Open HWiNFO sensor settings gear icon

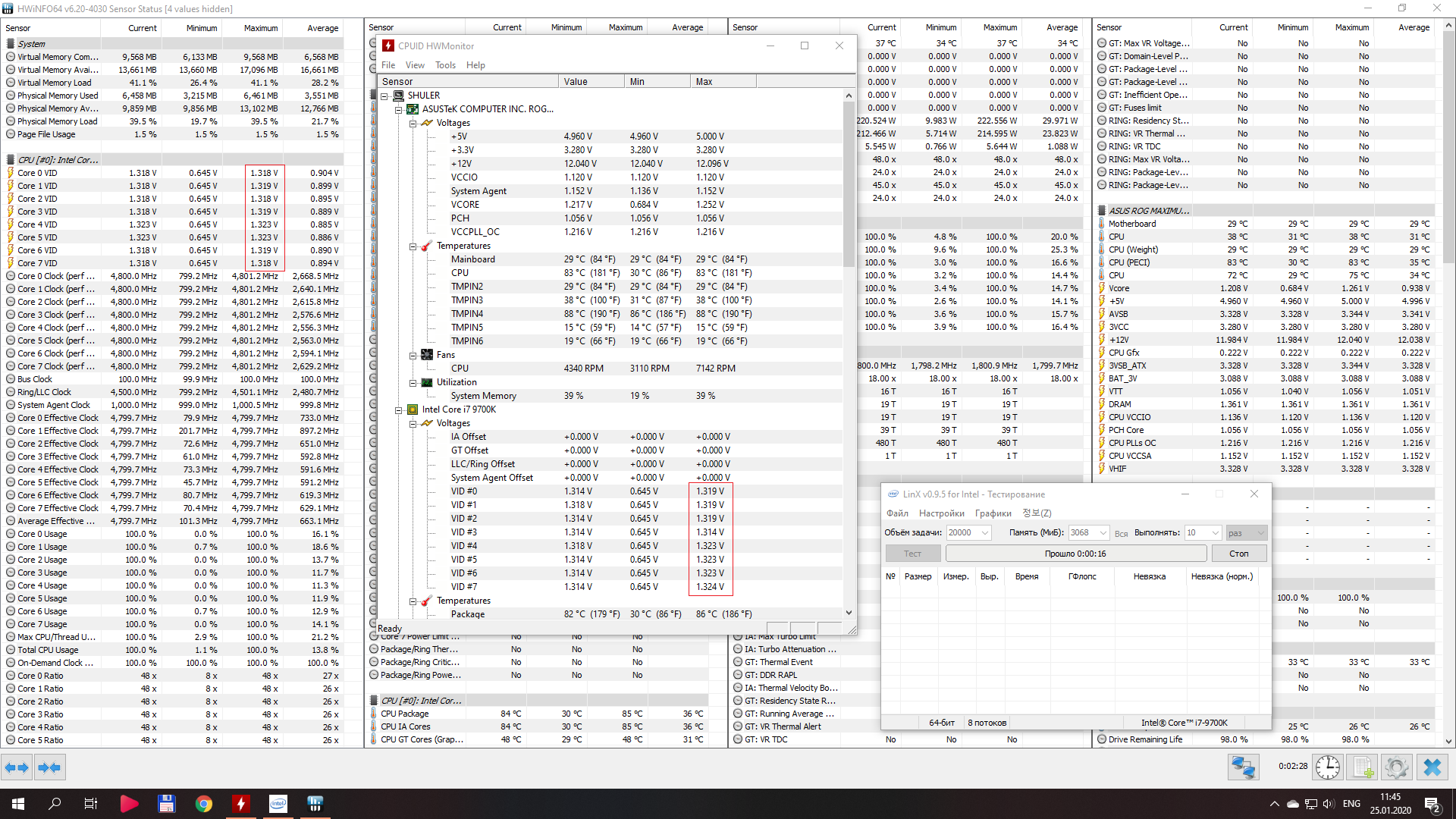tap(1396, 767)
